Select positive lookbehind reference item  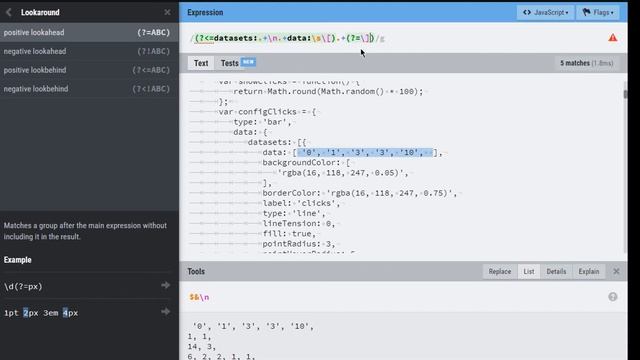pos(89,70)
